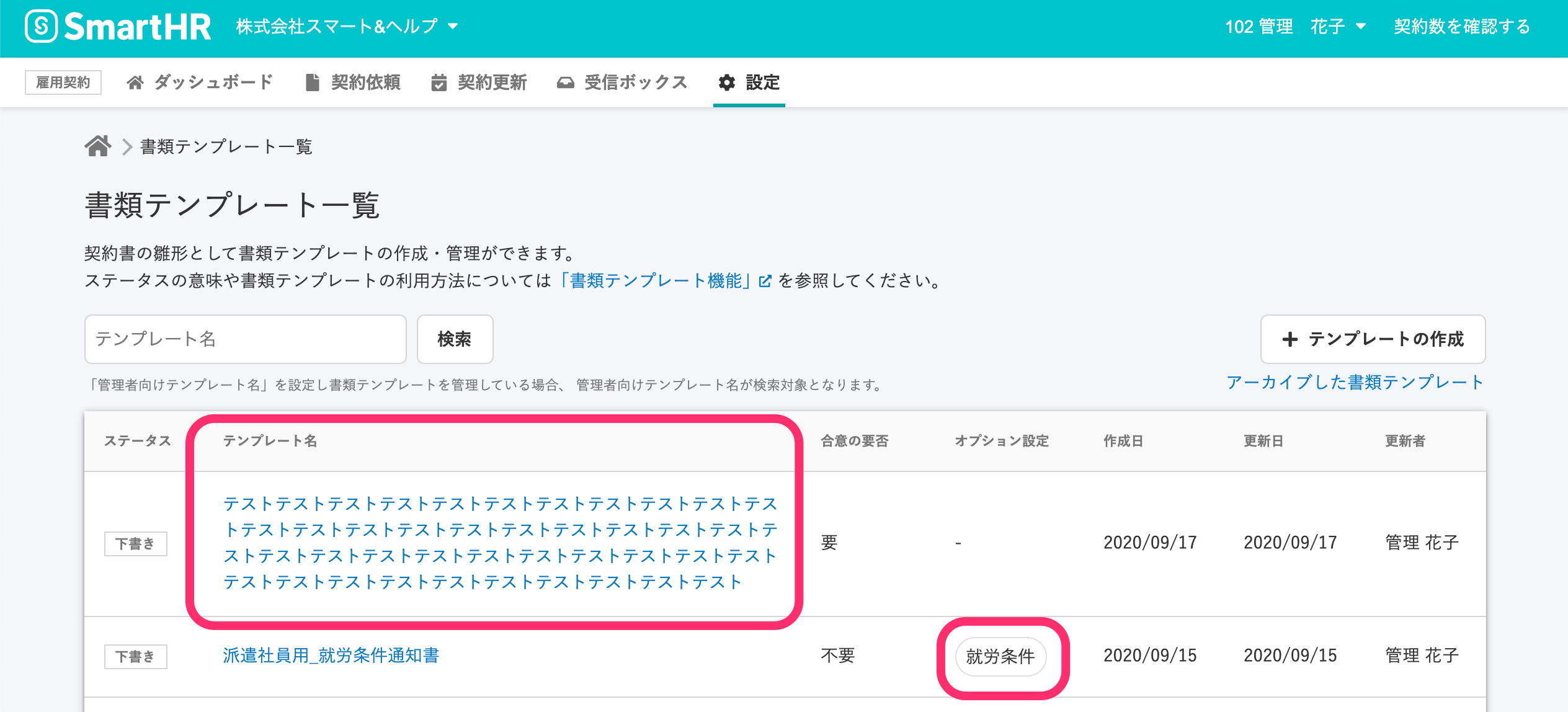This screenshot has width=1568, height=712.
Task: Click the 2020/09/17 creation date cell
Action: pos(1150,543)
